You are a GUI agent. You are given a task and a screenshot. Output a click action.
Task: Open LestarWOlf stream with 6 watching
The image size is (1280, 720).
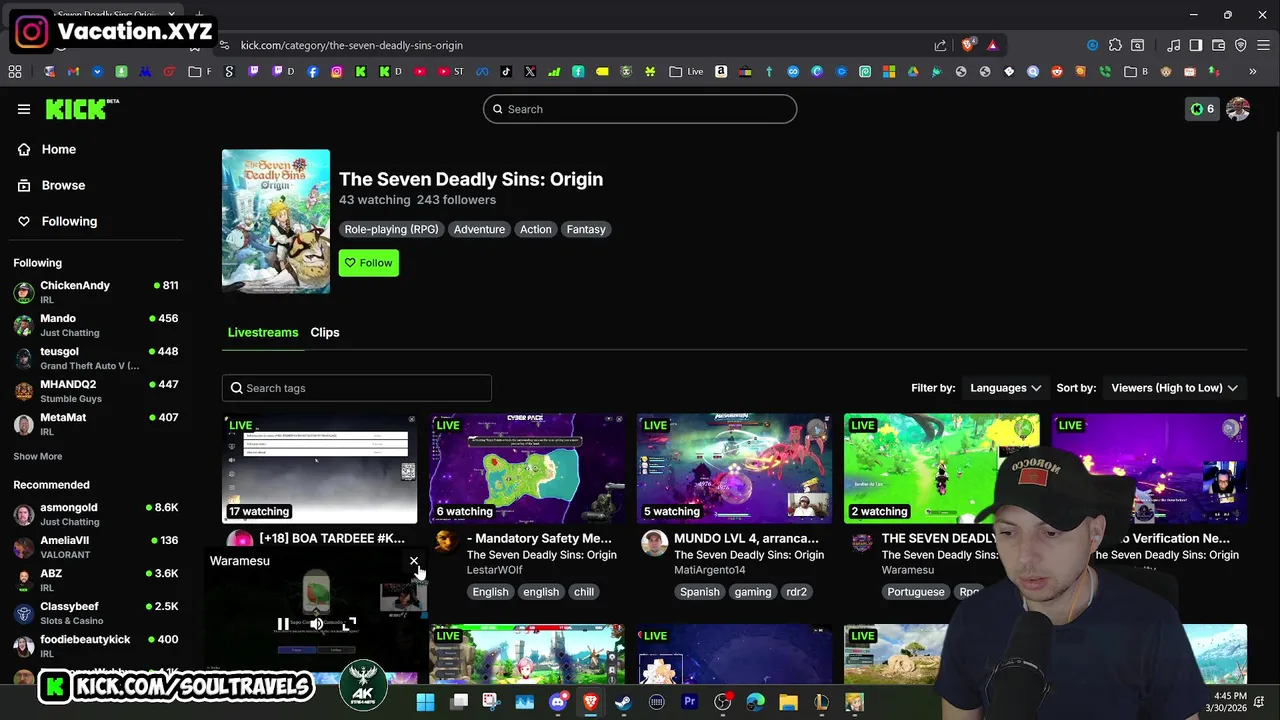click(527, 469)
